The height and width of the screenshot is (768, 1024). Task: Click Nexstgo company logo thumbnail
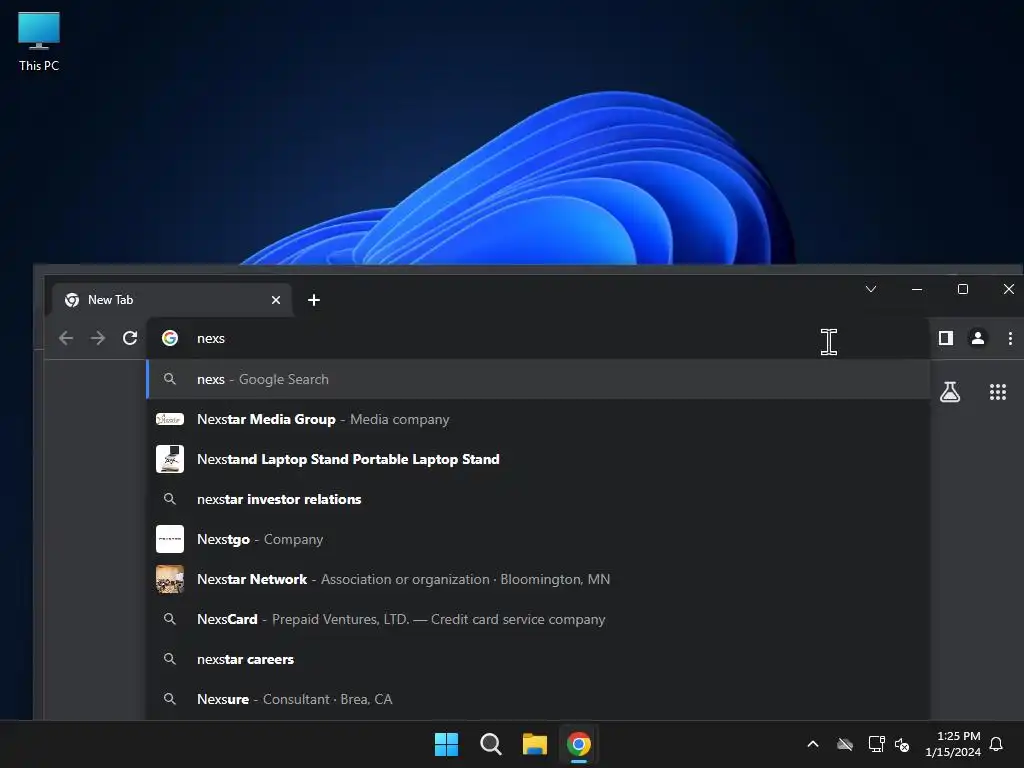[170, 539]
